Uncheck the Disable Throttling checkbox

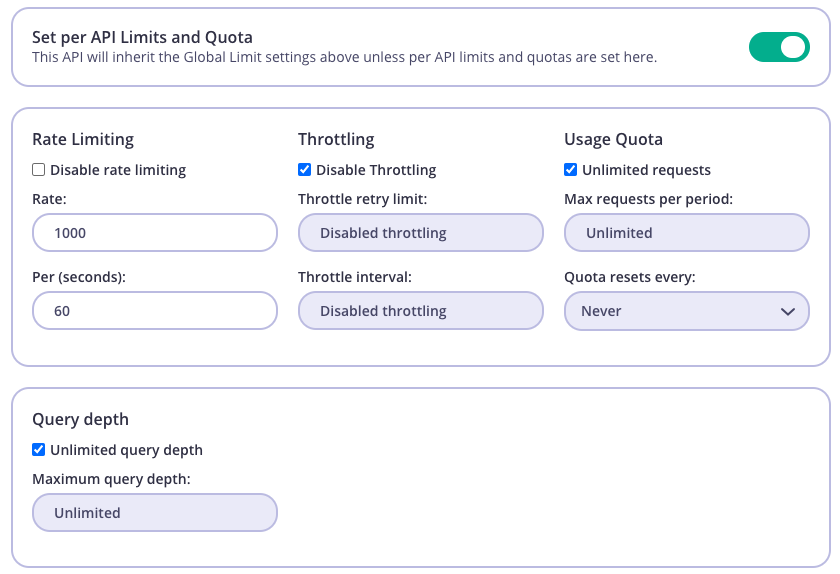click(305, 170)
